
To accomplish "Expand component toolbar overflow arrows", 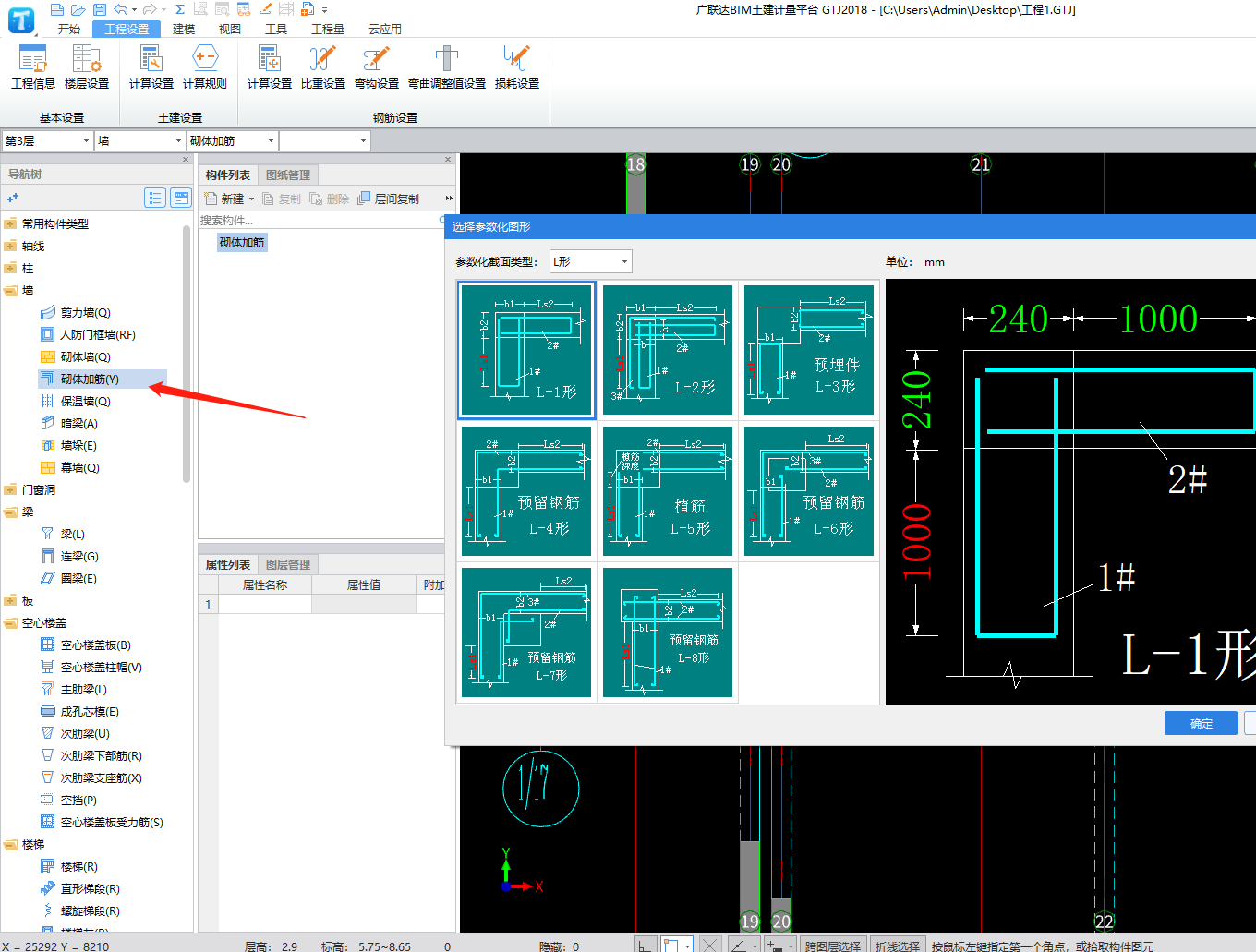I will (x=450, y=199).
